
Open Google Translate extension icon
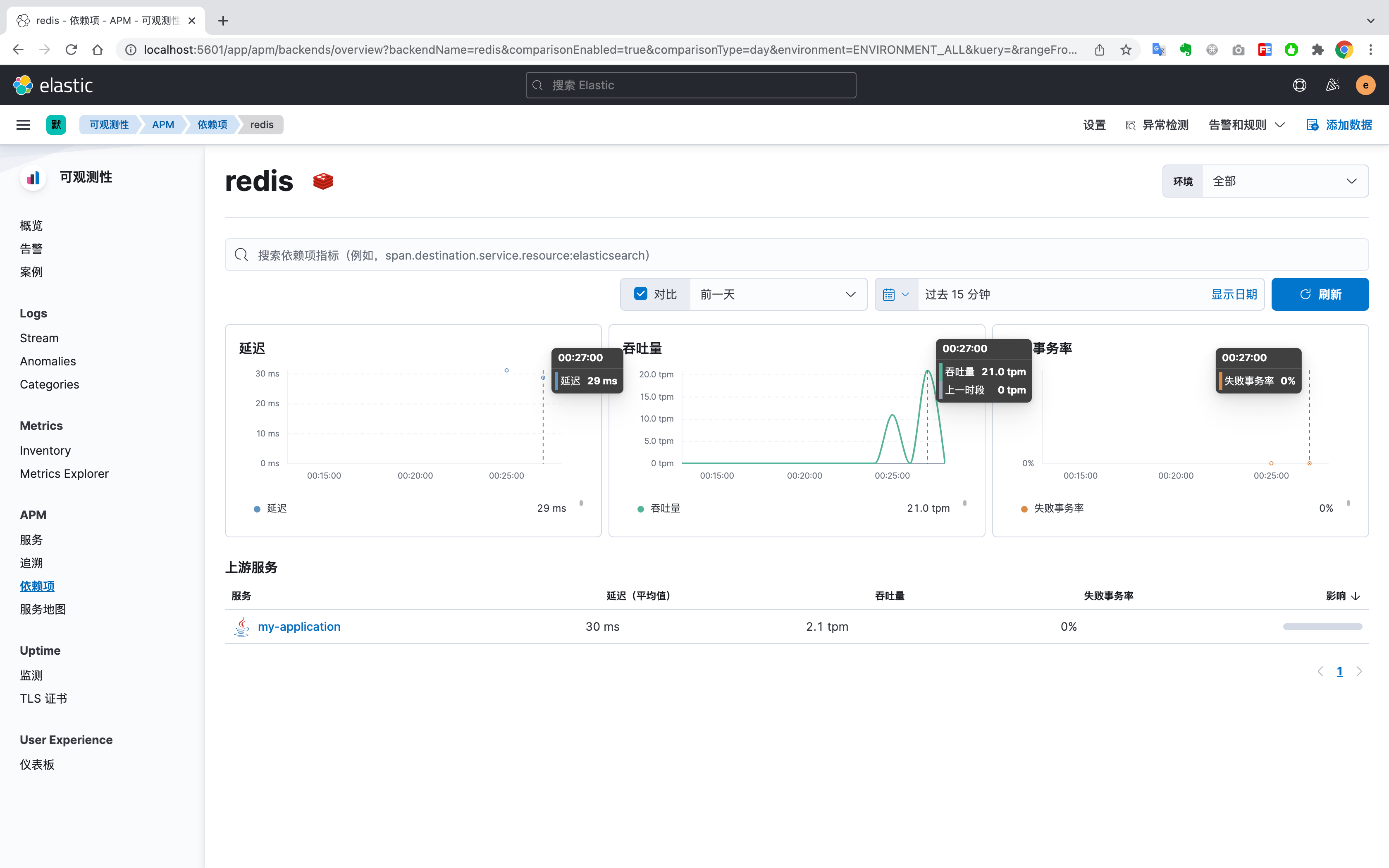coord(1158,50)
